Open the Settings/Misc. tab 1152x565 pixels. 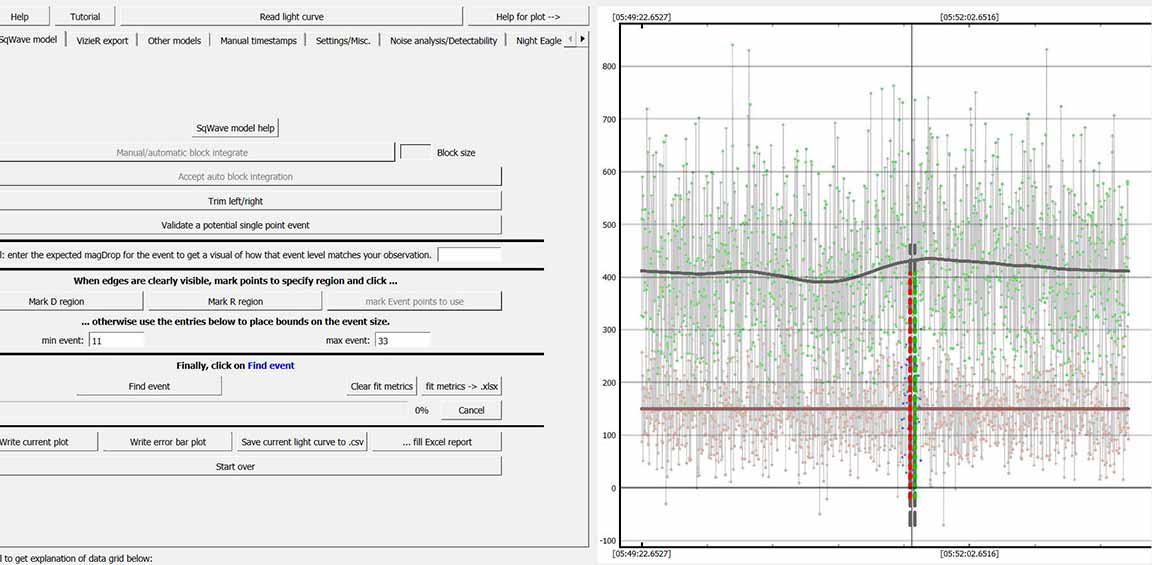[x=343, y=40]
